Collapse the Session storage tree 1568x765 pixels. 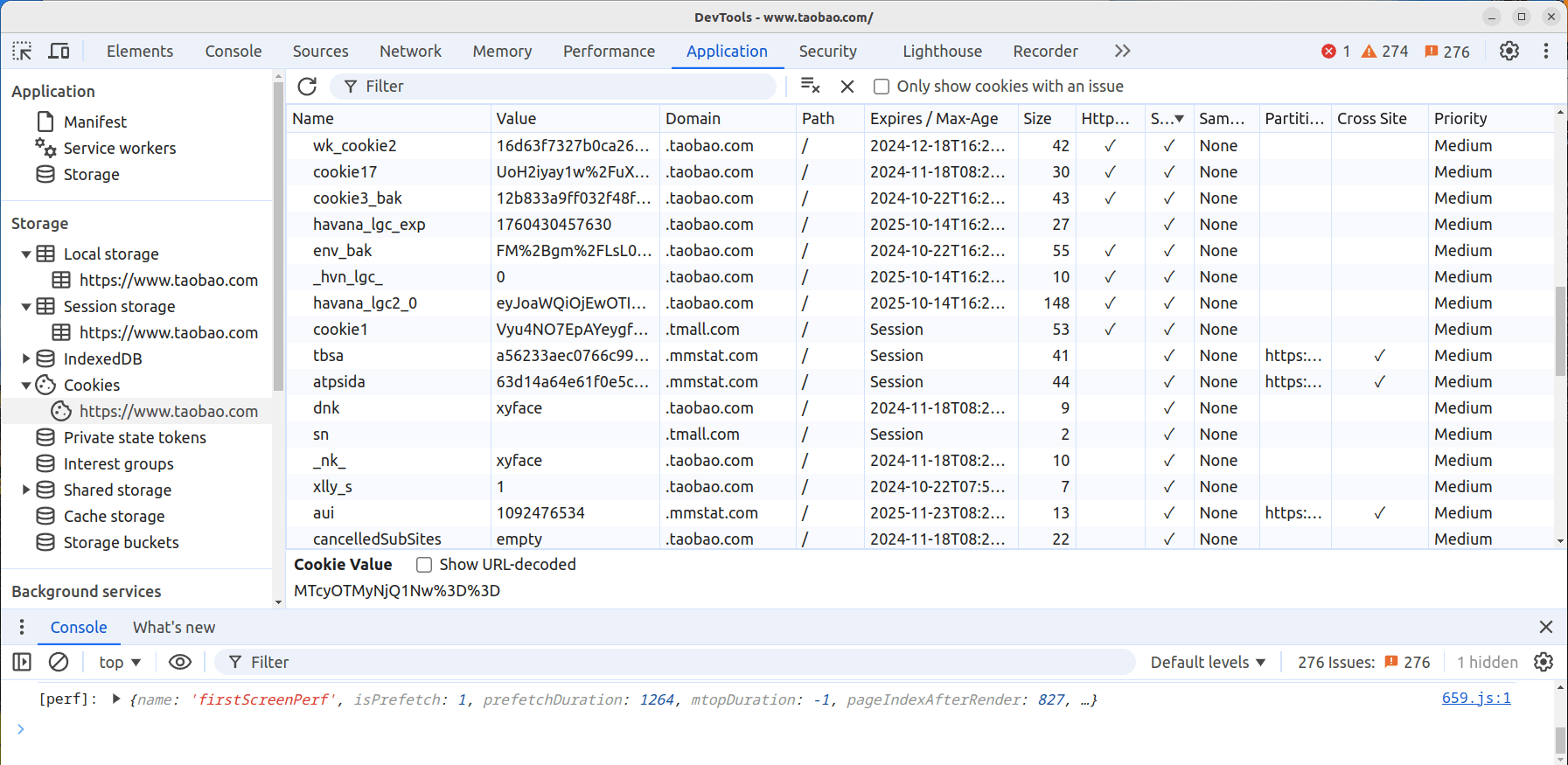(x=26, y=307)
